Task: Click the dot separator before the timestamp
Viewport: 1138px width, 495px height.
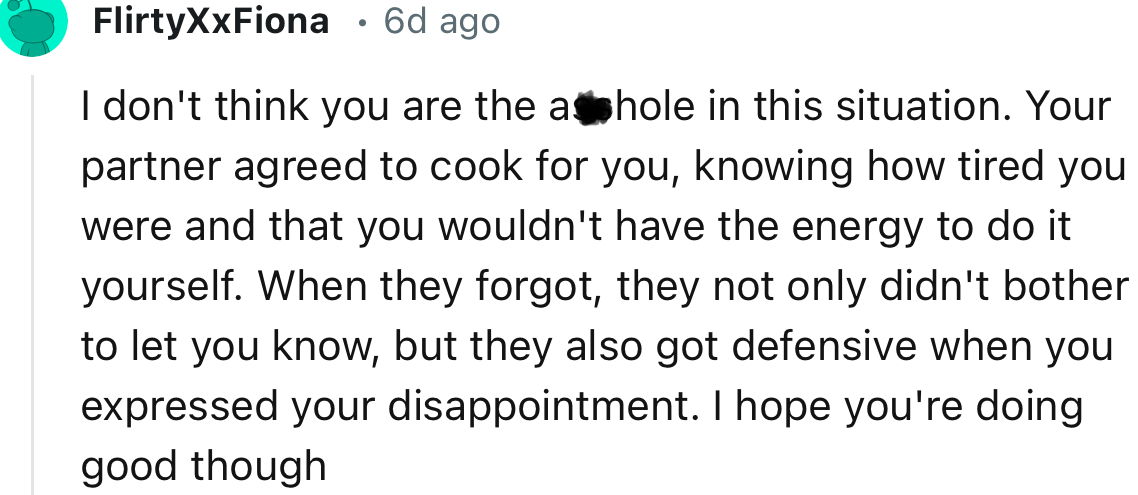Action: point(361,25)
